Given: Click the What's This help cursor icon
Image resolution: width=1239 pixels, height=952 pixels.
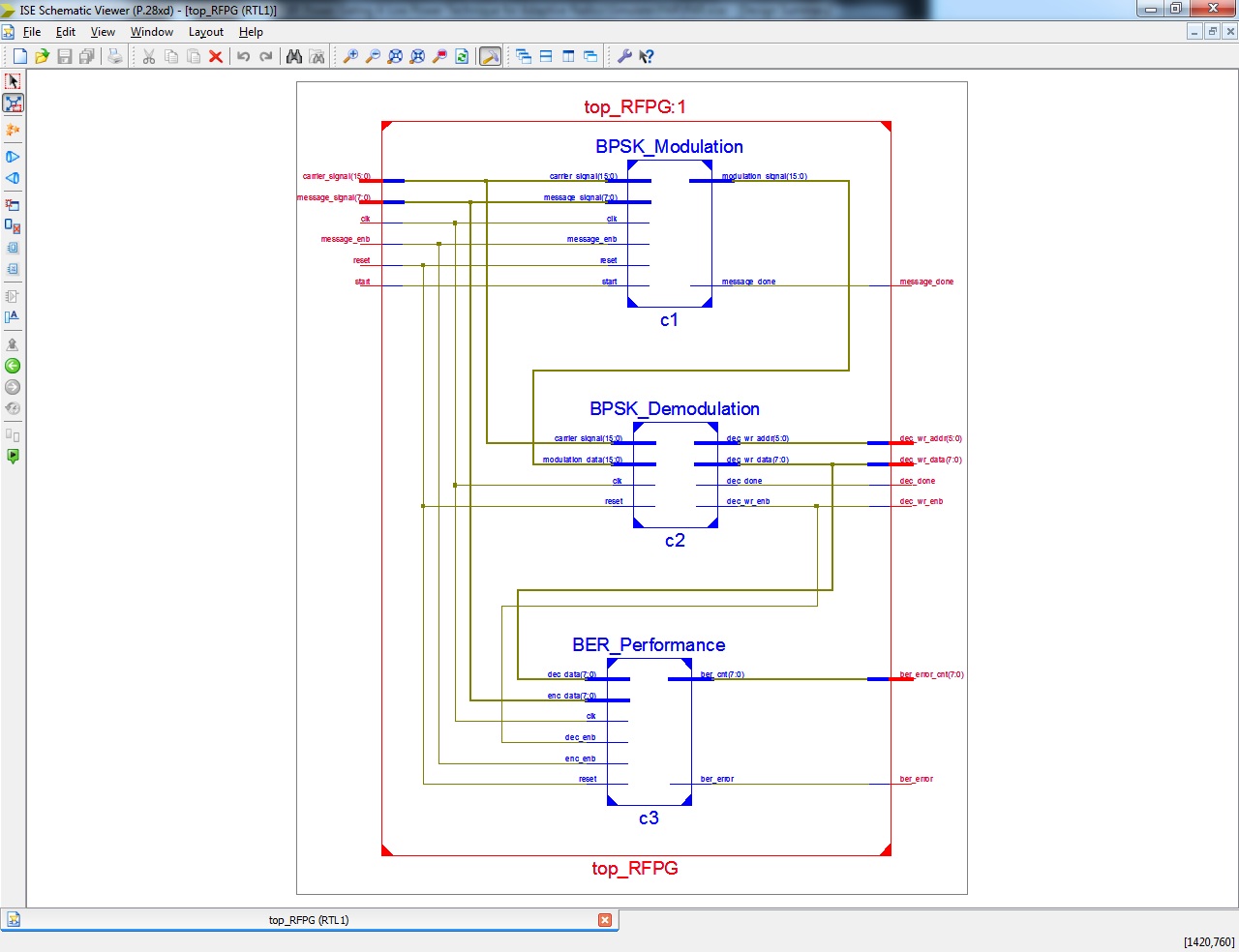Looking at the screenshot, I should click(647, 56).
